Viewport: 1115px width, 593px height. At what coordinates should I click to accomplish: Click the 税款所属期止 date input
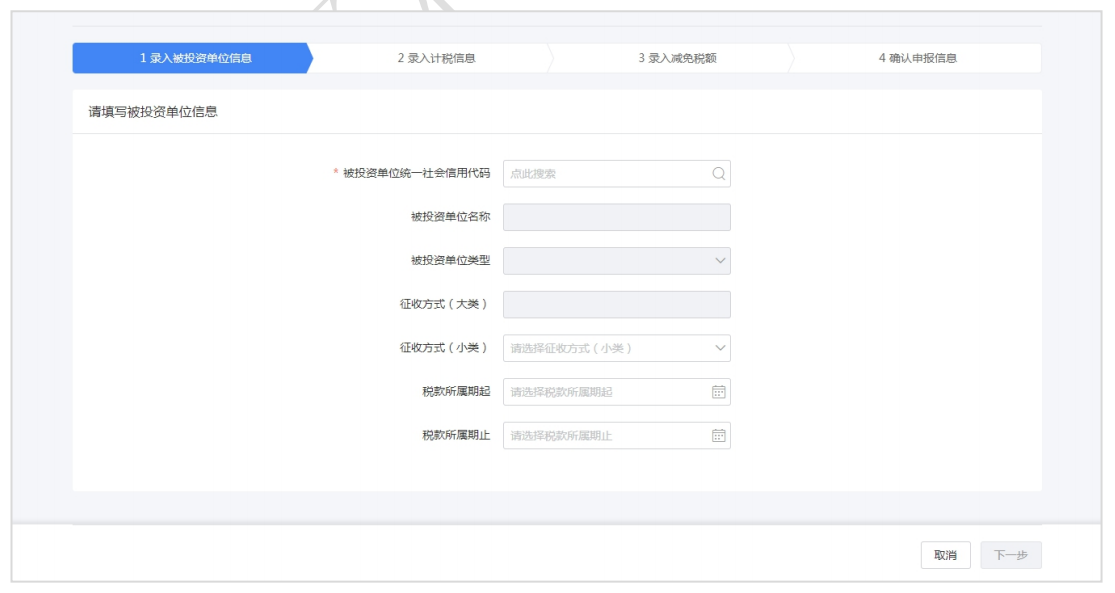[617, 436]
